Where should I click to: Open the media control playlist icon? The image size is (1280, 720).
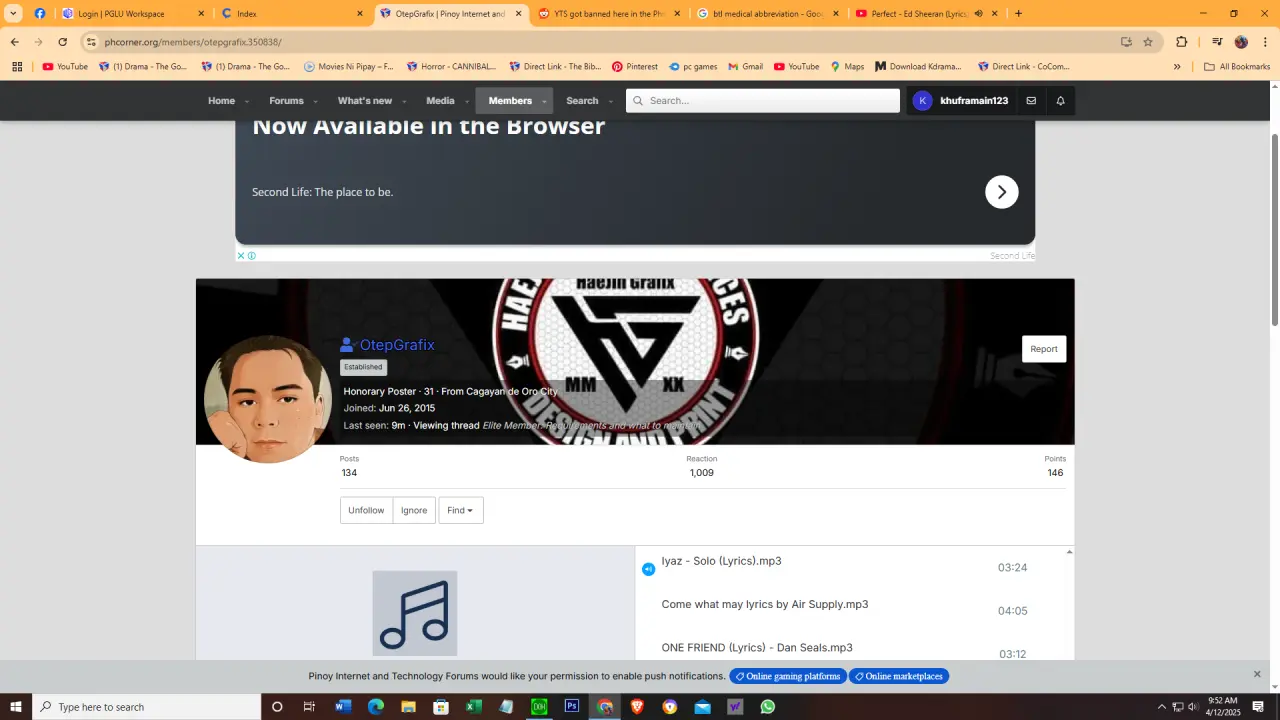pos(1217,42)
